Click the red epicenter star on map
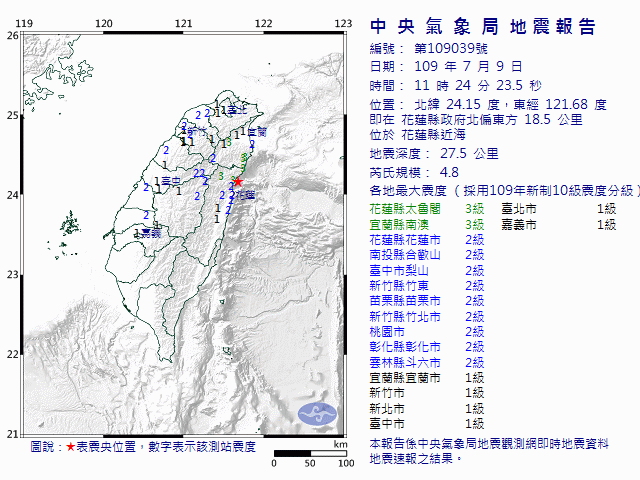 (x=238, y=182)
